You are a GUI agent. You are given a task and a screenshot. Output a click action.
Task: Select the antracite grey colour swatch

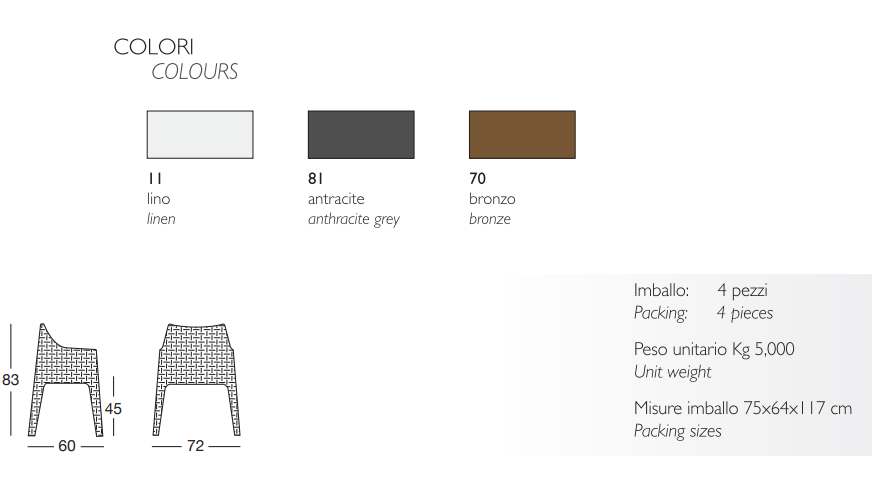(x=361, y=134)
